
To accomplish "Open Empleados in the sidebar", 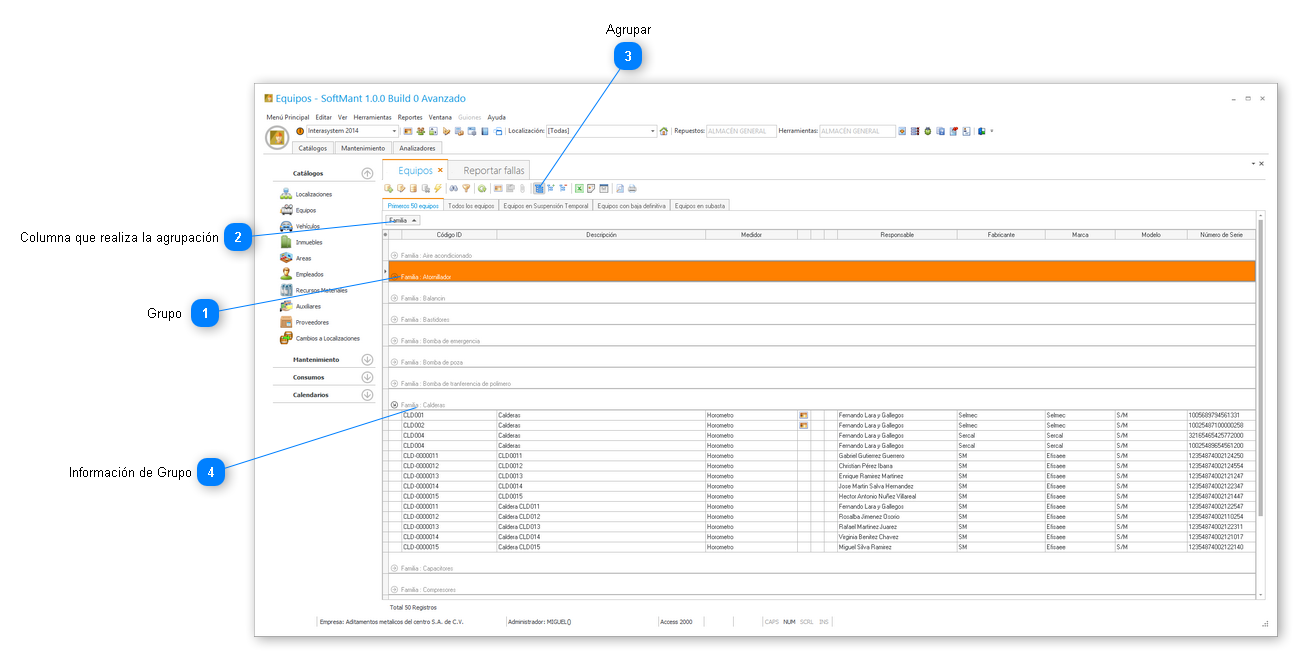I will [x=310, y=274].
